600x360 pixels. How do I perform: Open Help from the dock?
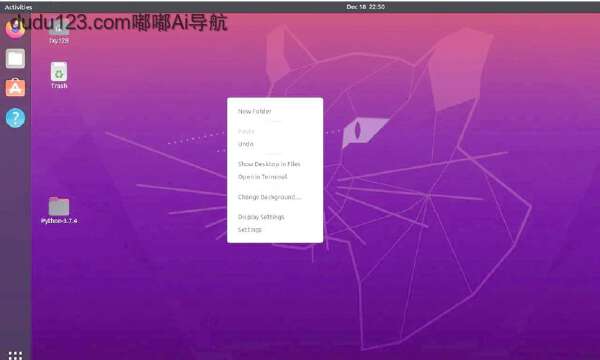pyautogui.click(x=15, y=118)
